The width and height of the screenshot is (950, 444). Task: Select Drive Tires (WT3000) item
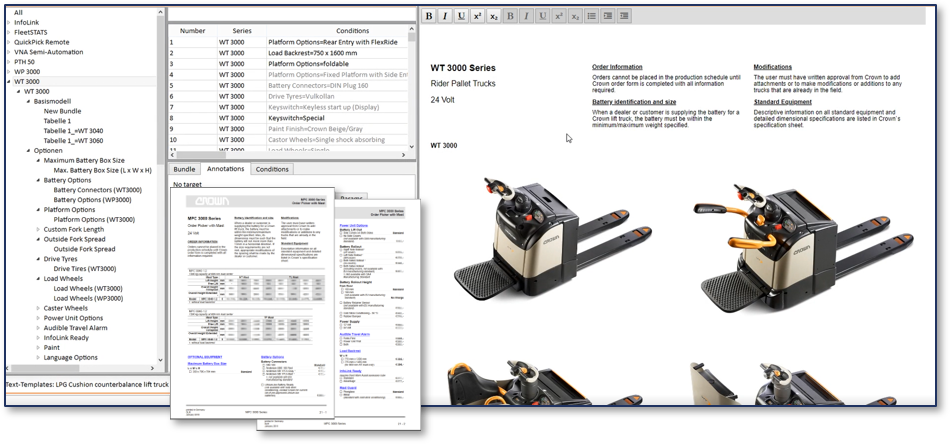[85, 269]
